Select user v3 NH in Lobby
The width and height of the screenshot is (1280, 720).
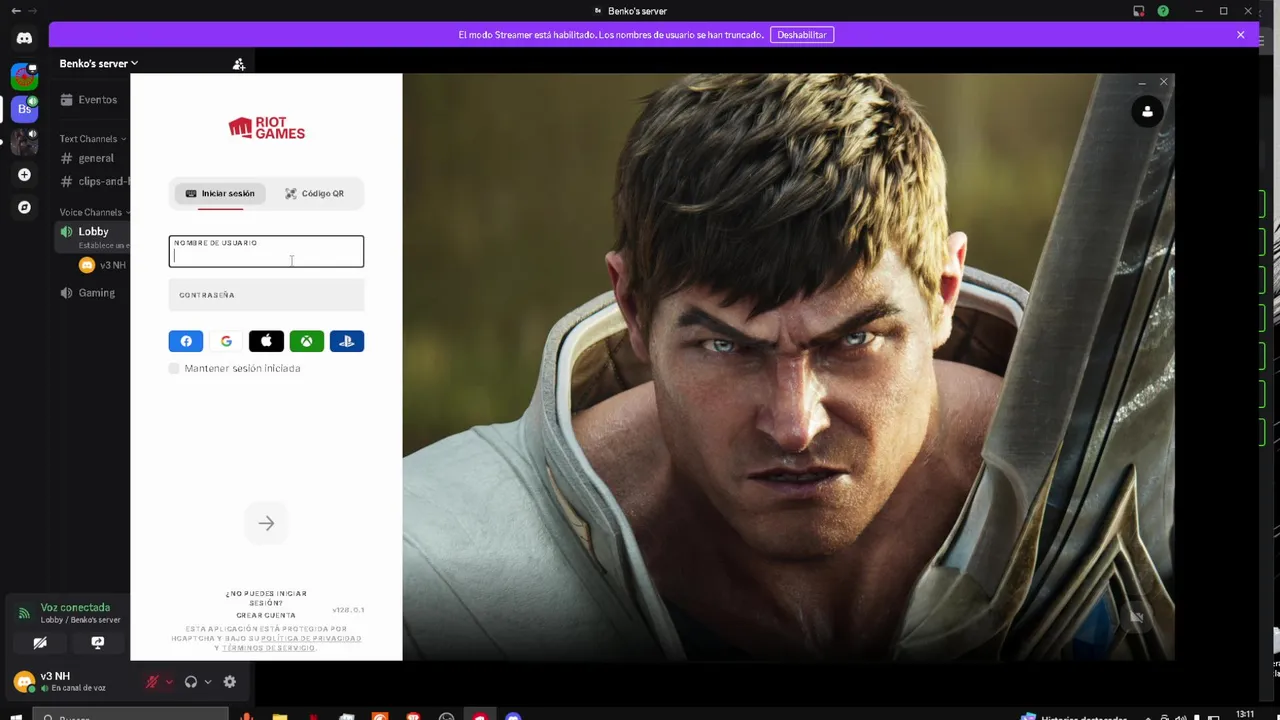[x=103, y=265]
